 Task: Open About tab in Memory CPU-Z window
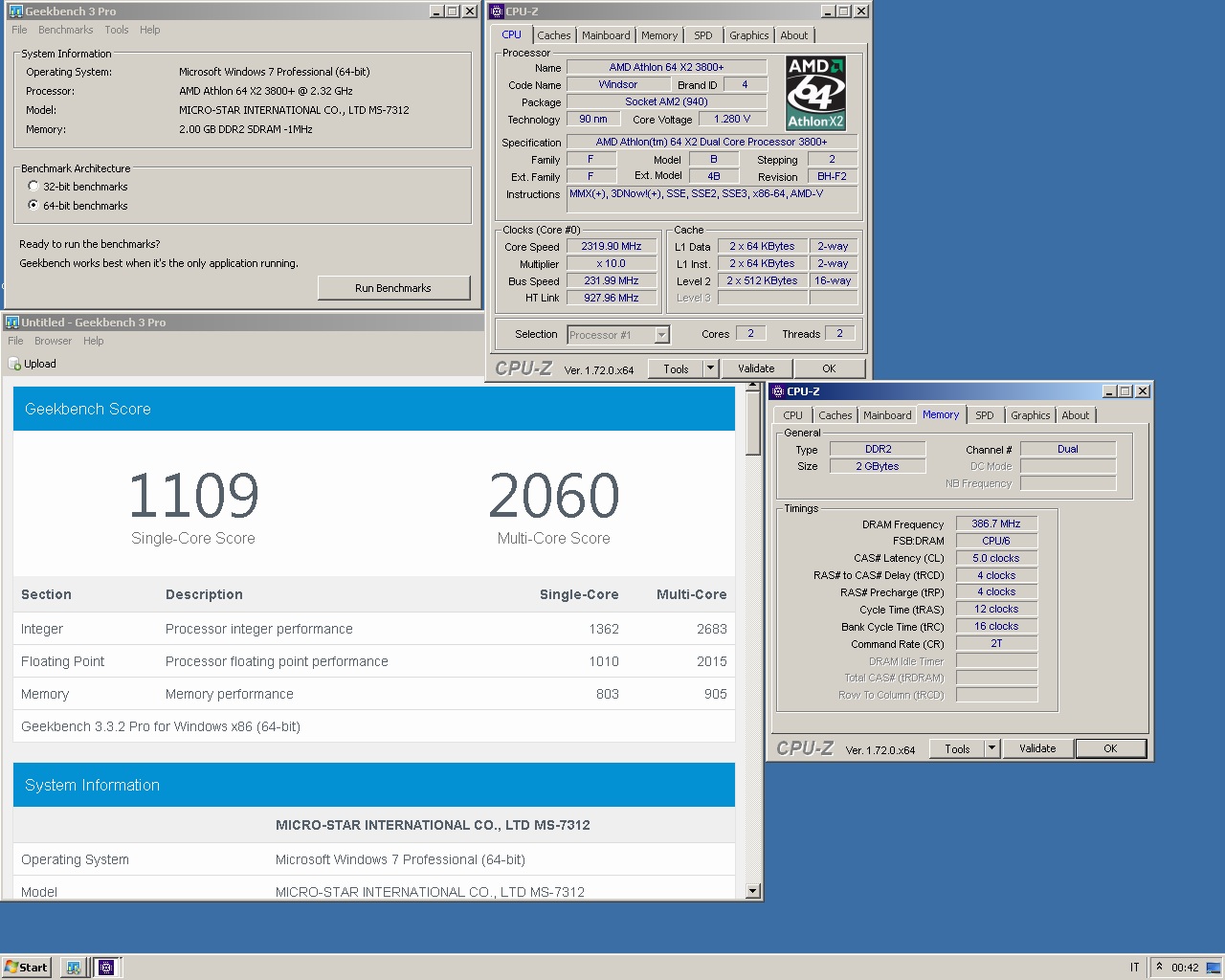pos(1076,415)
